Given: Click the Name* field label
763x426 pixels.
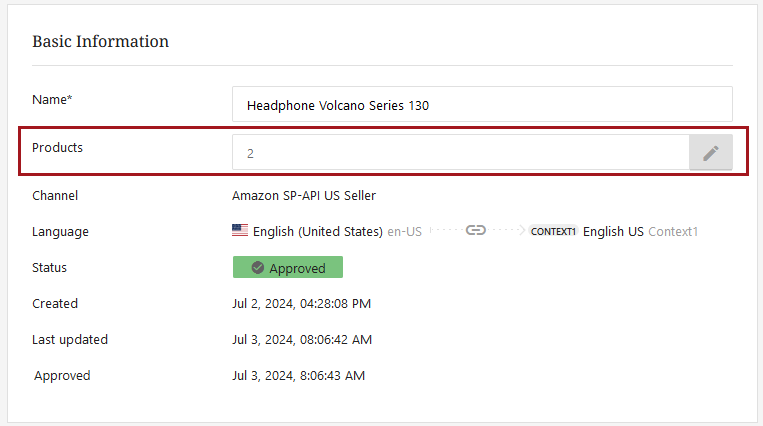Looking at the screenshot, I should (52, 99).
